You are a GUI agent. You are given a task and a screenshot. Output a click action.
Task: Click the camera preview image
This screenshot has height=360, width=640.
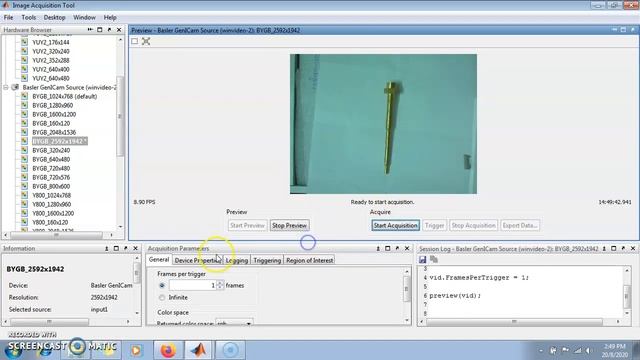(383, 124)
